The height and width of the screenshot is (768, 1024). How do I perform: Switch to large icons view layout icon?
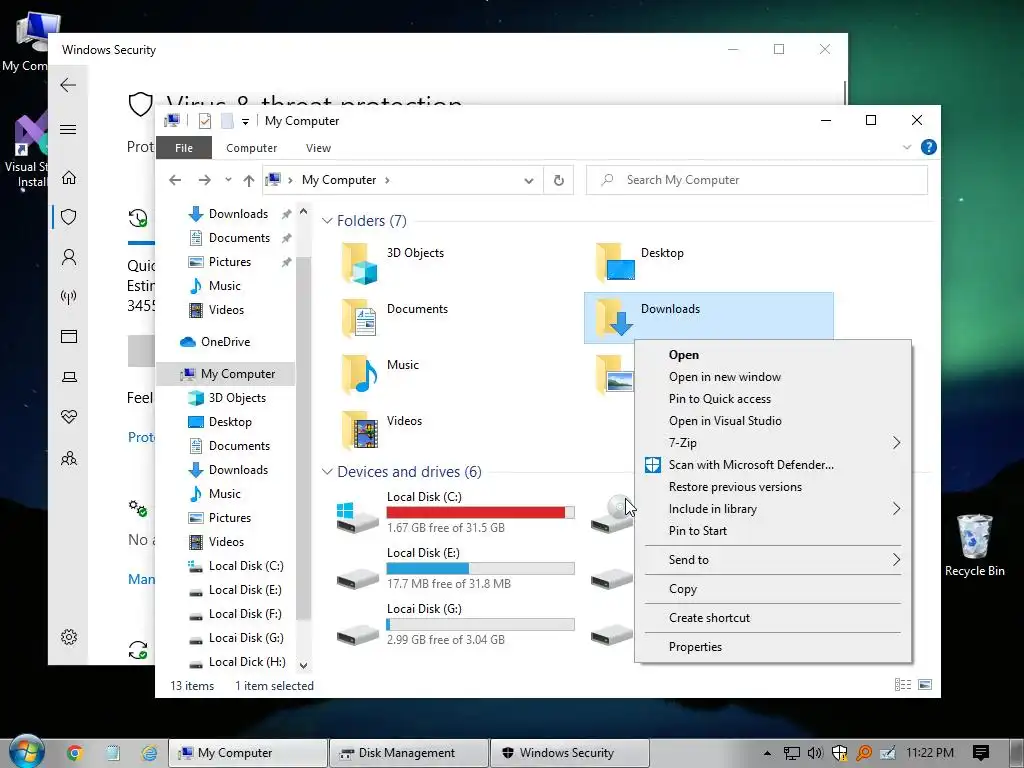(925, 684)
